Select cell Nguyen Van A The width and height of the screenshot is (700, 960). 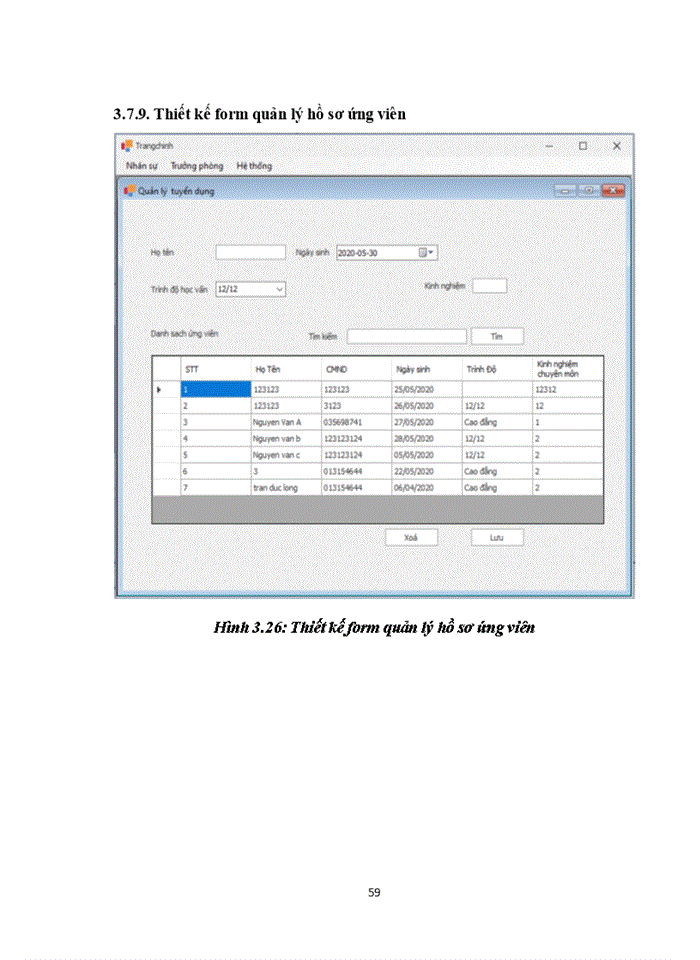(x=286, y=422)
